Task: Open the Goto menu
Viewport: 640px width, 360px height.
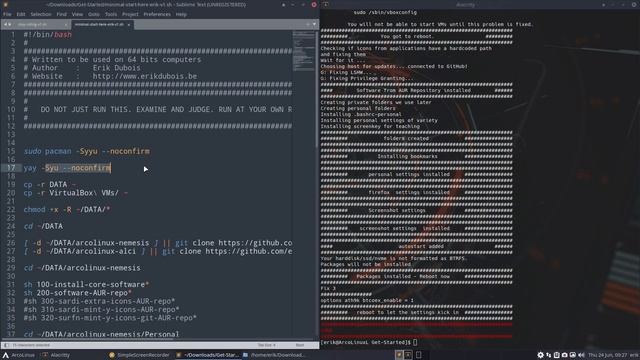Action: pyautogui.click(x=94, y=14)
